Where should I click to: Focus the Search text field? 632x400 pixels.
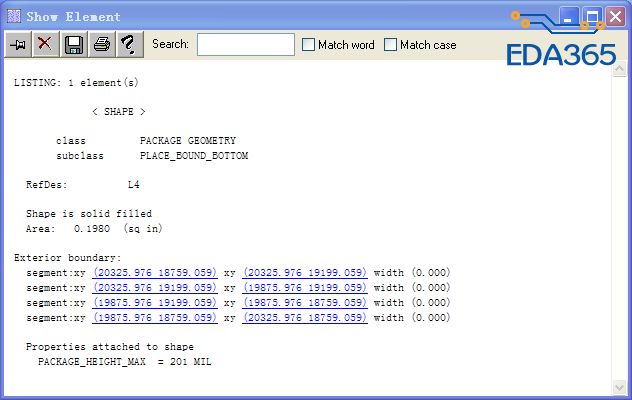tap(246, 44)
